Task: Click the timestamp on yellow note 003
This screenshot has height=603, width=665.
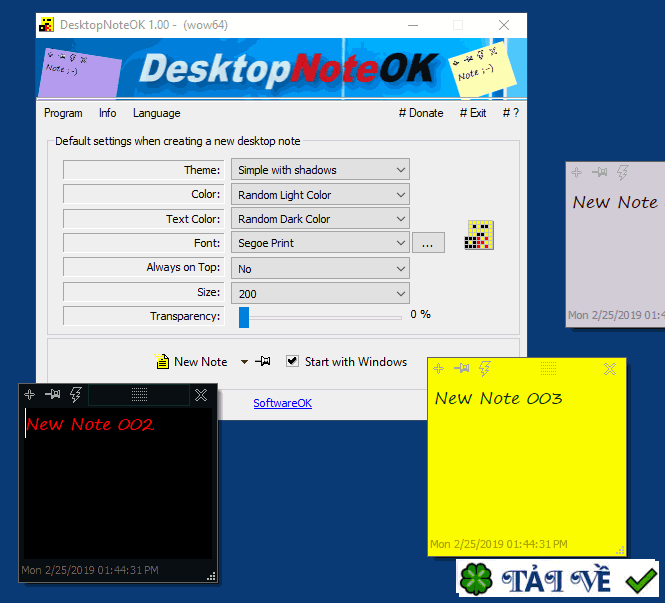Action: 499,544
